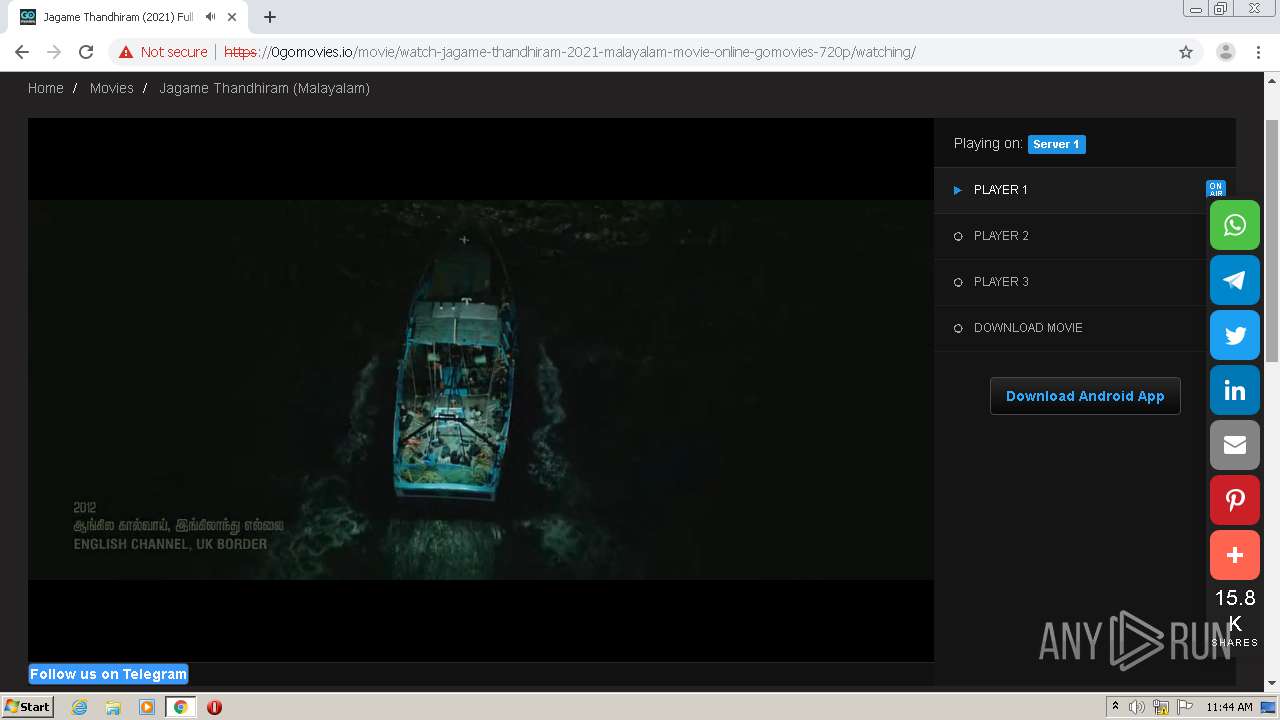Share the page on Pinterest
The width and height of the screenshot is (1280, 720).
[1235, 500]
